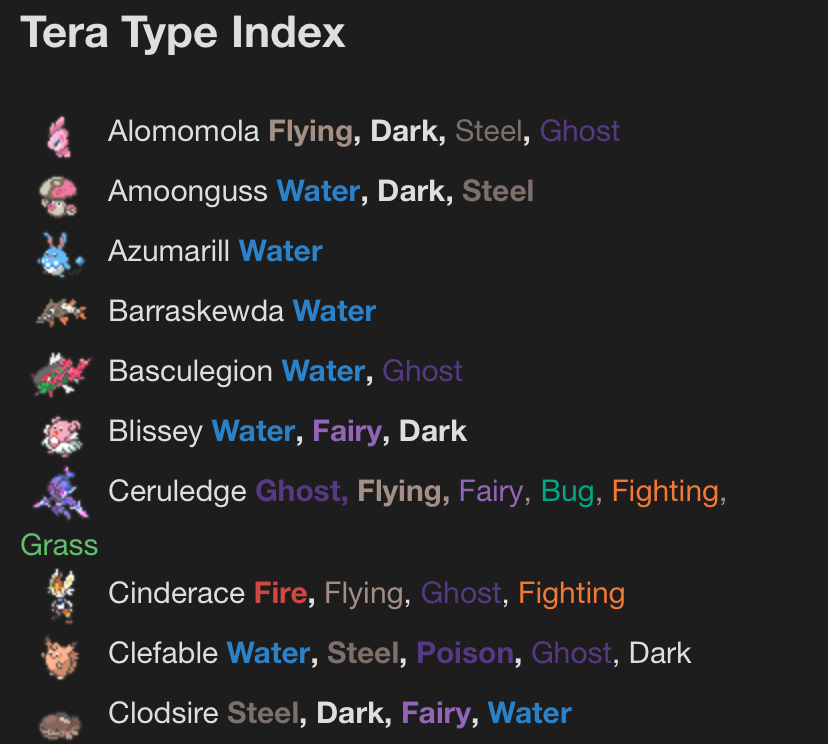The height and width of the screenshot is (744, 828).
Task: Click Basculegion's Ghost tera type
Action: coord(422,371)
